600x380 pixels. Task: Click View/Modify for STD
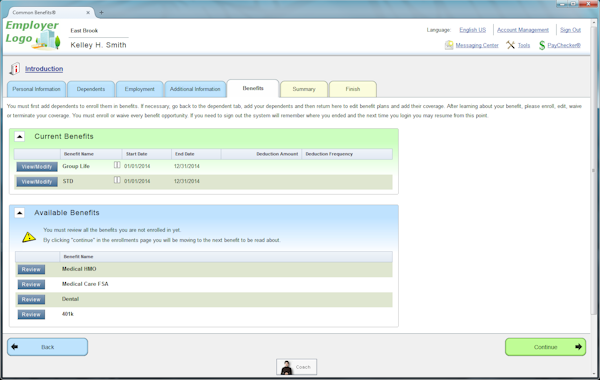click(37, 182)
